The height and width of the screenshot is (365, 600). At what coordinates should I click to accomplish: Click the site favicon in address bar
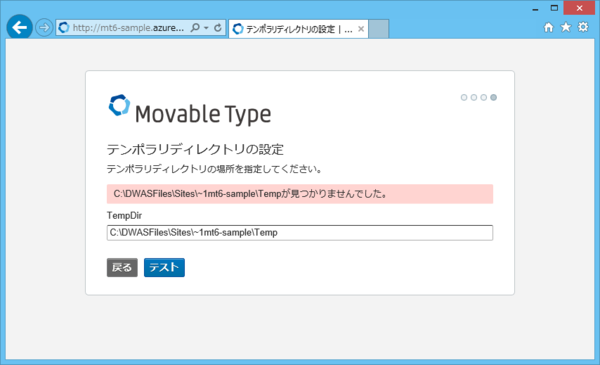[64, 28]
